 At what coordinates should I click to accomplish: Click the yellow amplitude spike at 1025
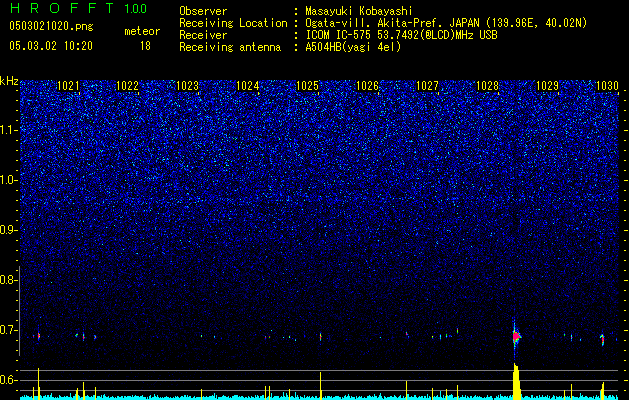pyautogui.click(x=321, y=386)
